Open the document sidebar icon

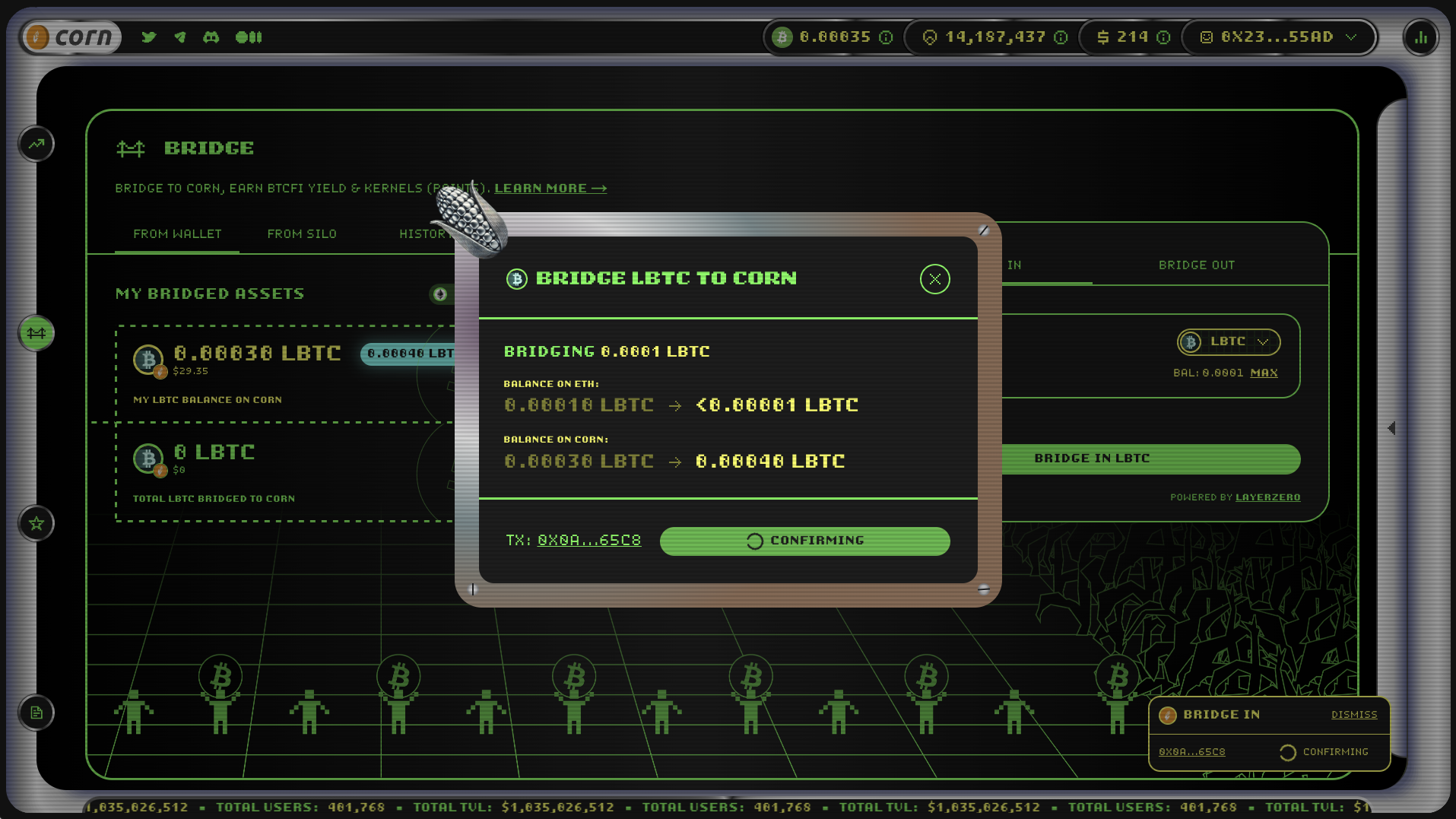[x=36, y=713]
